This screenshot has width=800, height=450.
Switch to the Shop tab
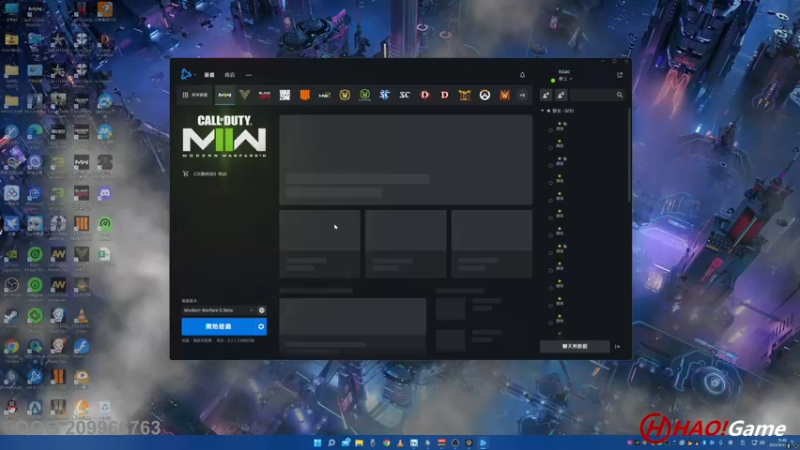point(230,75)
